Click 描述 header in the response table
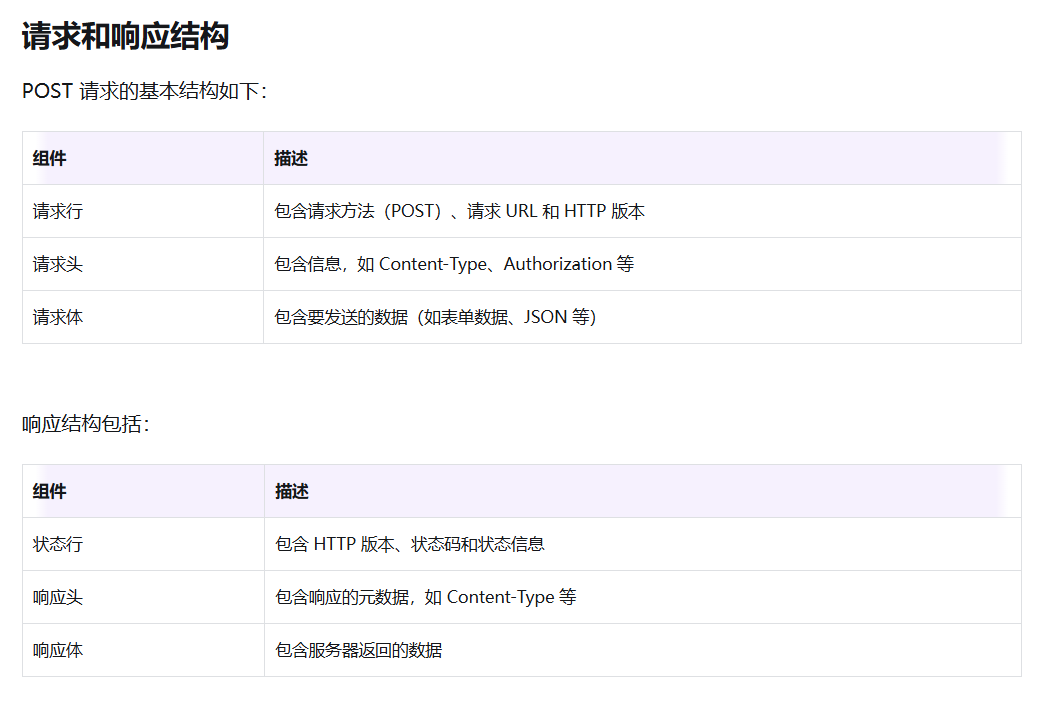 pyautogui.click(x=292, y=491)
